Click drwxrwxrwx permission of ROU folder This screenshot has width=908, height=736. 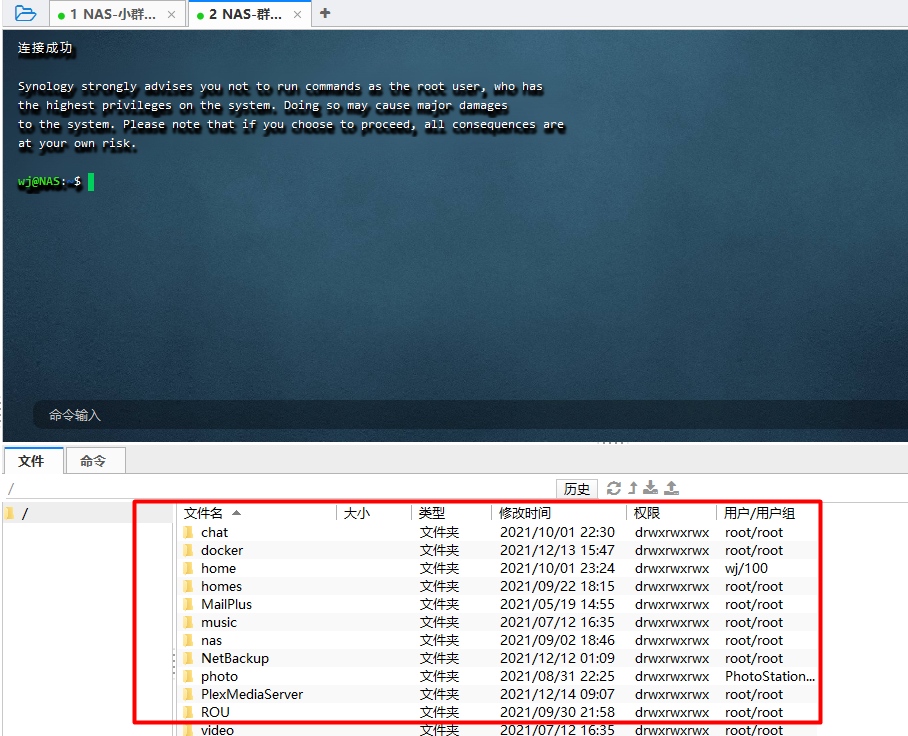672,712
